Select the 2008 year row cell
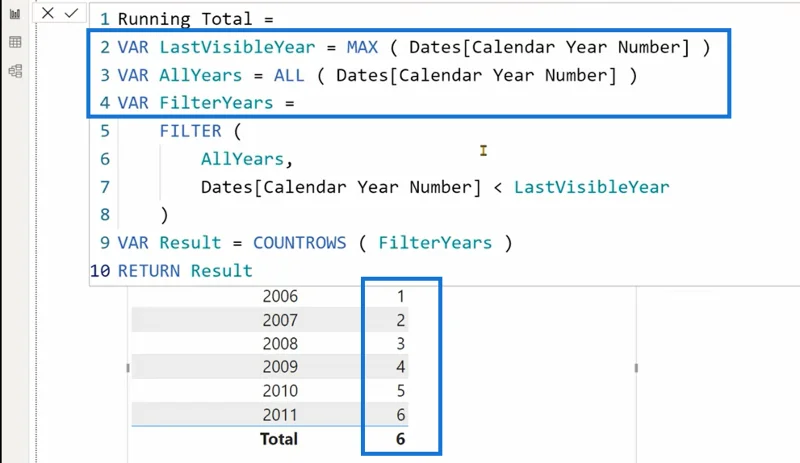The image size is (800, 463). coord(280,344)
